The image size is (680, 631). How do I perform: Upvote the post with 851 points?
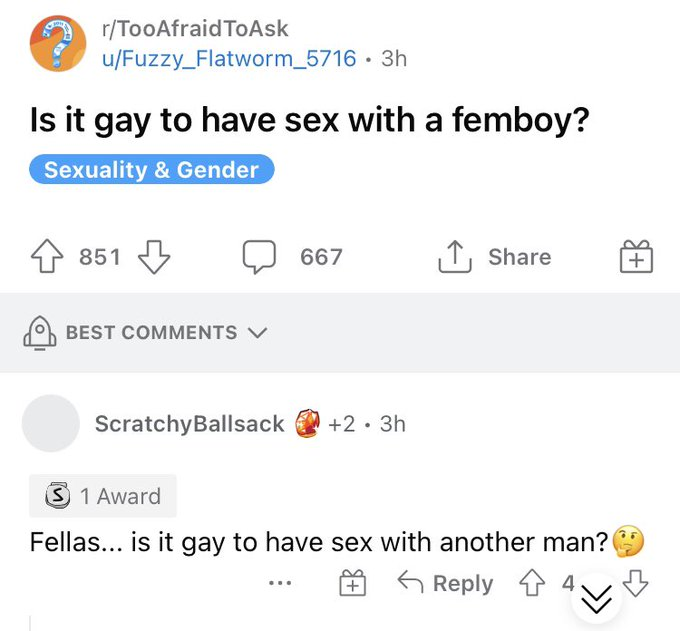point(47,256)
